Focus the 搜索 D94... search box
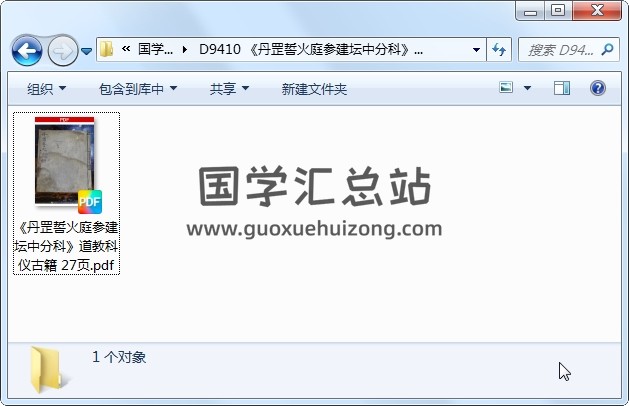Screen dimensions: 629x406 point(560,50)
